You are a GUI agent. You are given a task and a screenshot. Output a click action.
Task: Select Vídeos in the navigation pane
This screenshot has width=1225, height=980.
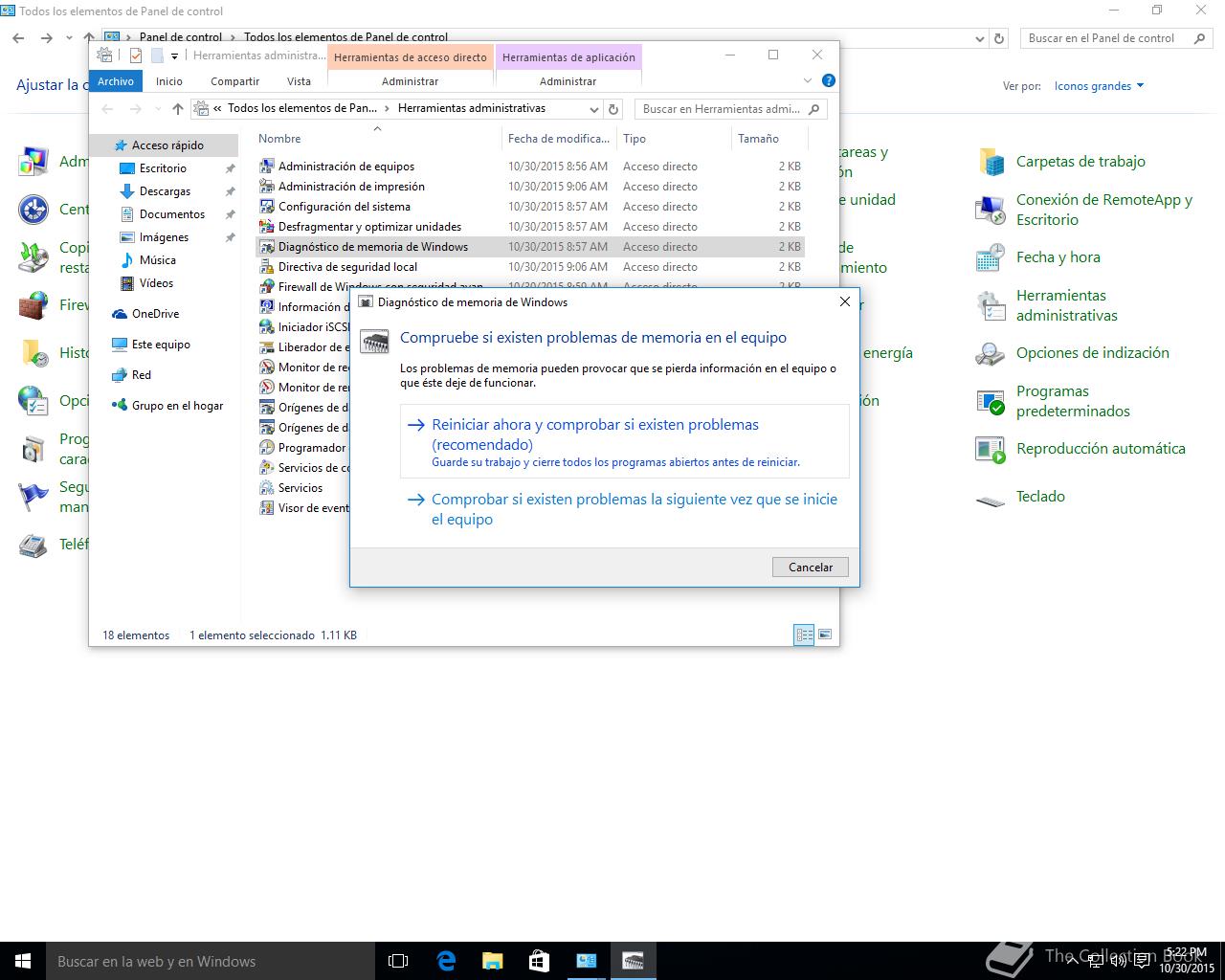(x=156, y=283)
